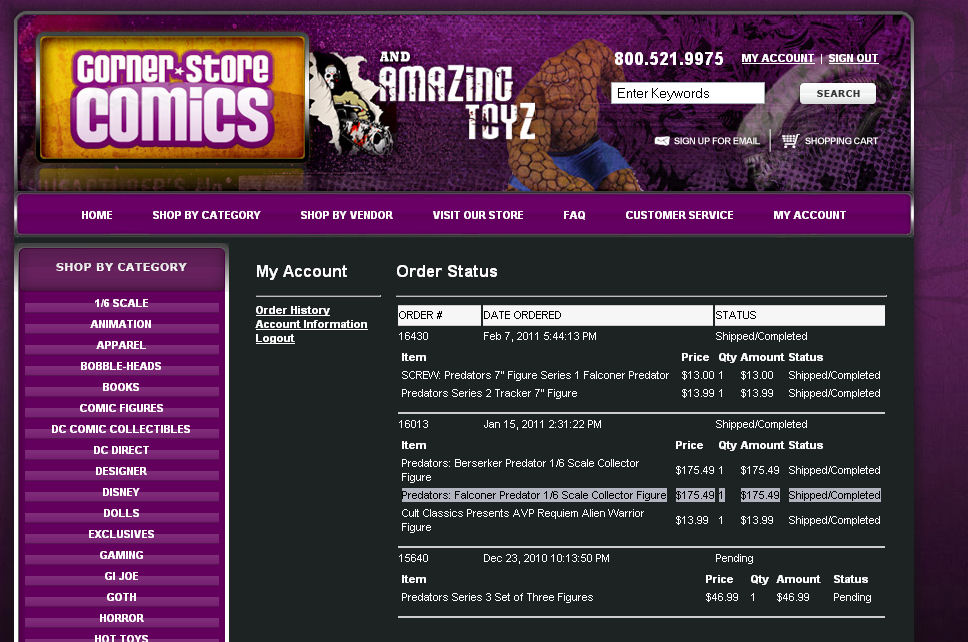The image size is (968, 642).
Task: Click the date Dec 23, 2010 10:13:50 PM
Action: pyautogui.click(x=546, y=558)
